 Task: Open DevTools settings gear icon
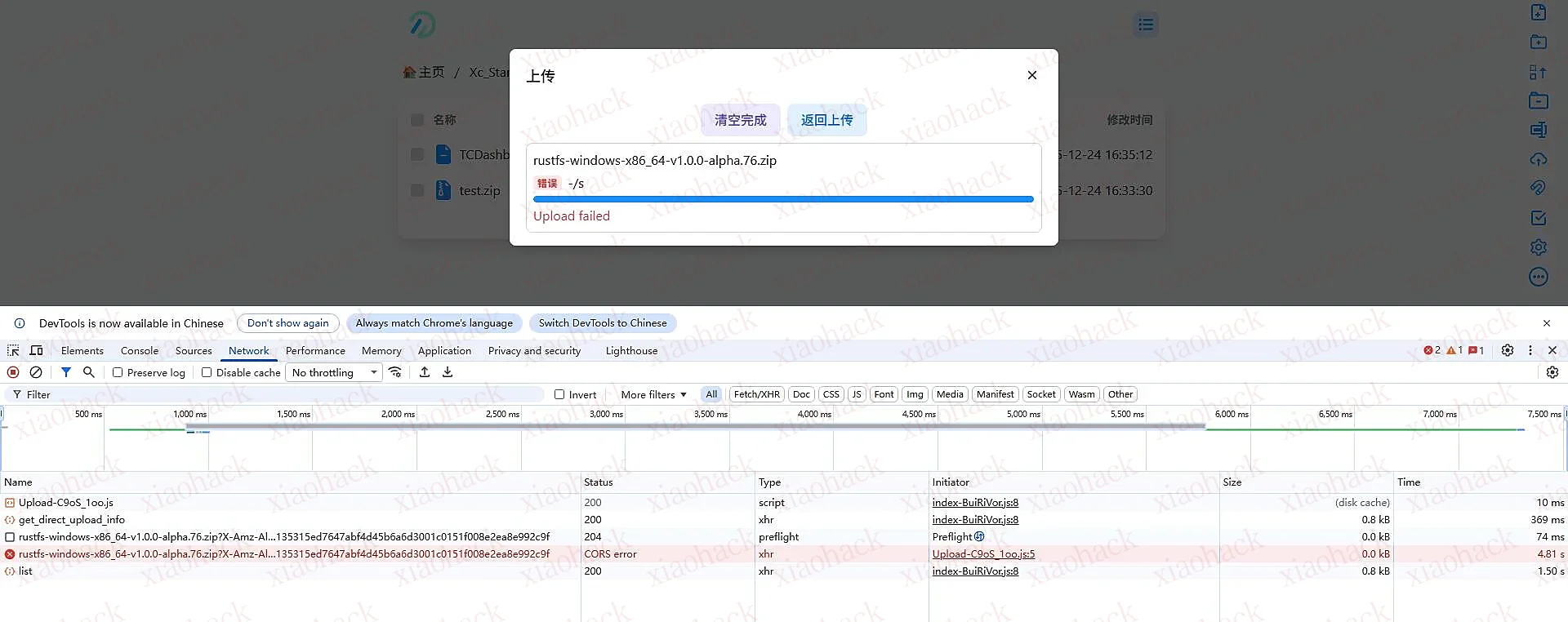tap(1508, 350)
